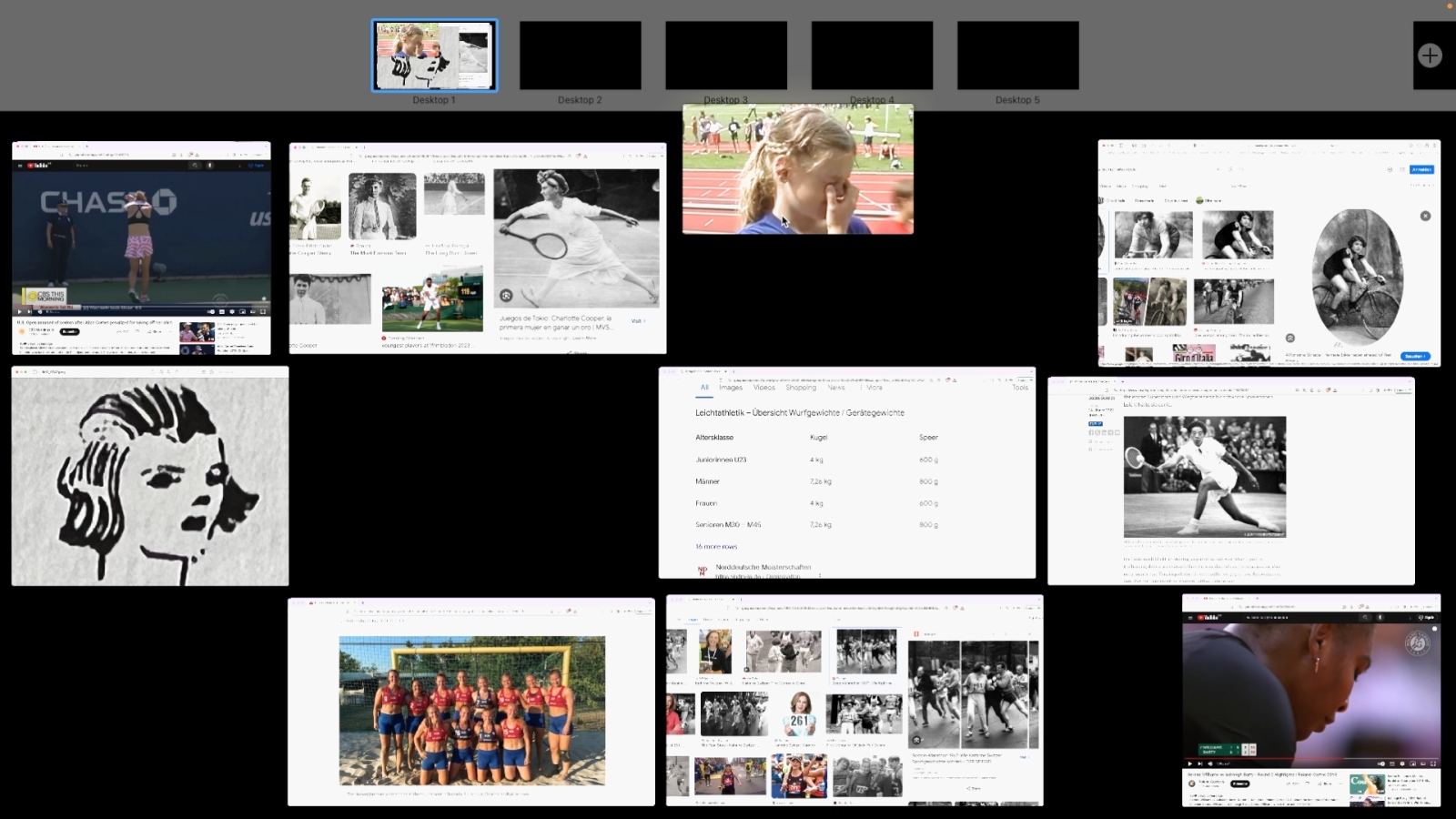Click the Lens icon on the marathon photo preview

pos(916,739)
